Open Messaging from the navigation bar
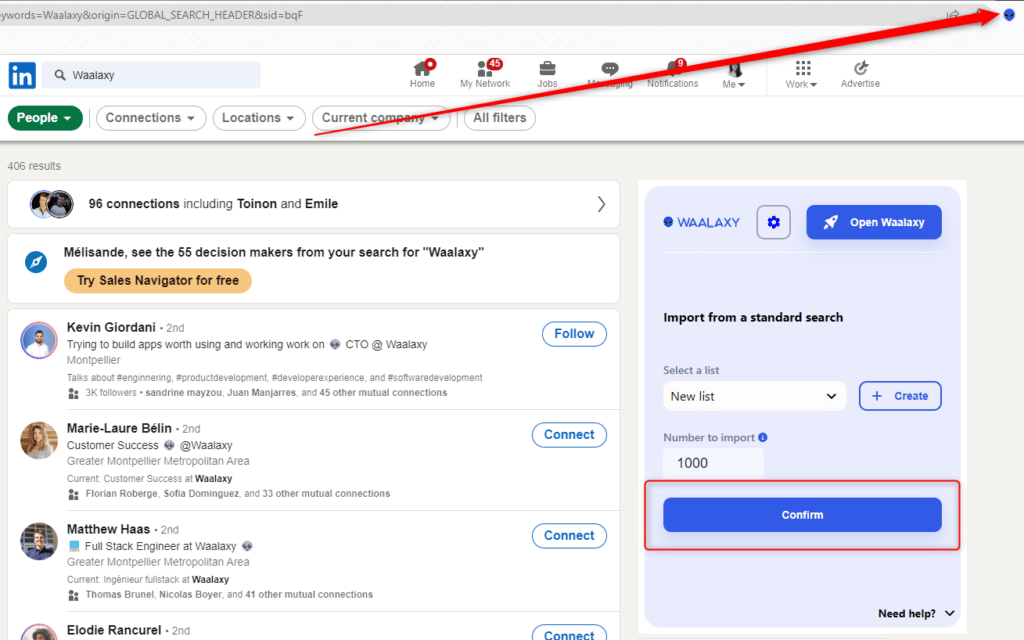The width and height of the screenshot is (1024, 640). tap(609, 71)
